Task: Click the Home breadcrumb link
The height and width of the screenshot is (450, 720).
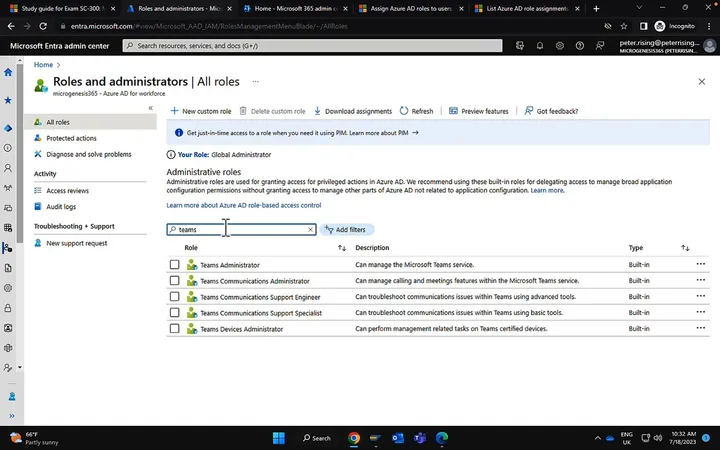Action: coord(43,65)
